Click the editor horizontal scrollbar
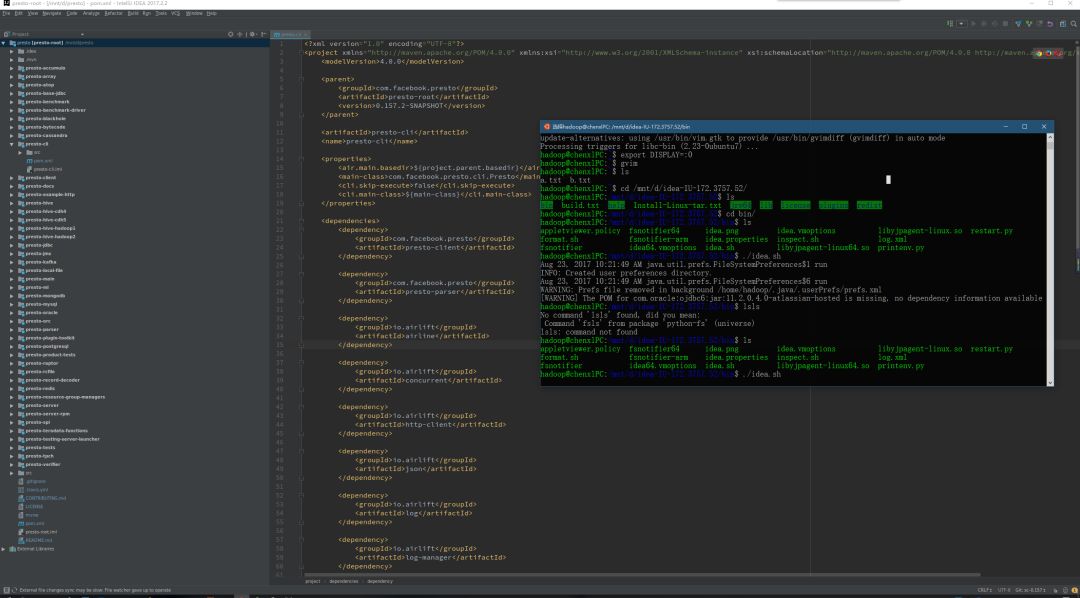 [642, 575]
